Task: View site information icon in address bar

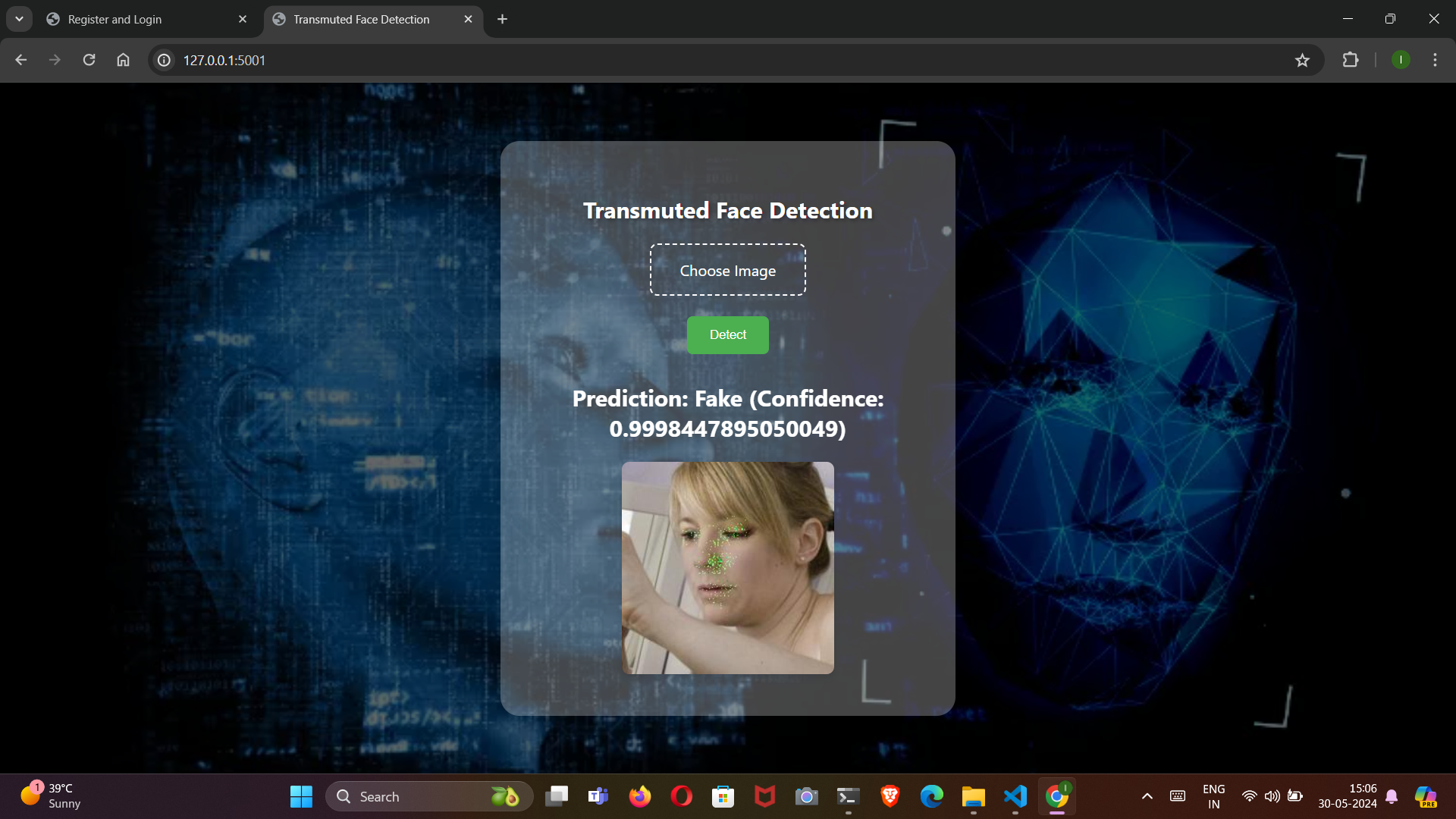Action: coord(164,60)
